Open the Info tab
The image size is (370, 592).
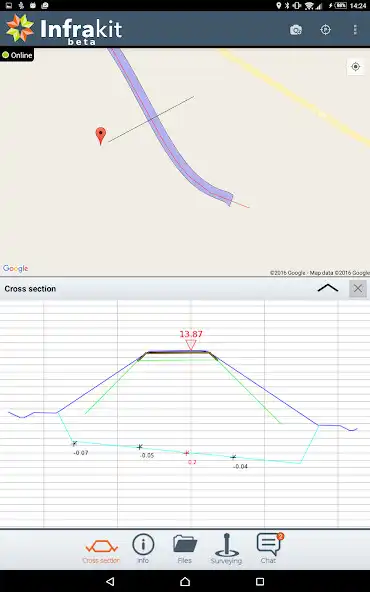[143, 549]
